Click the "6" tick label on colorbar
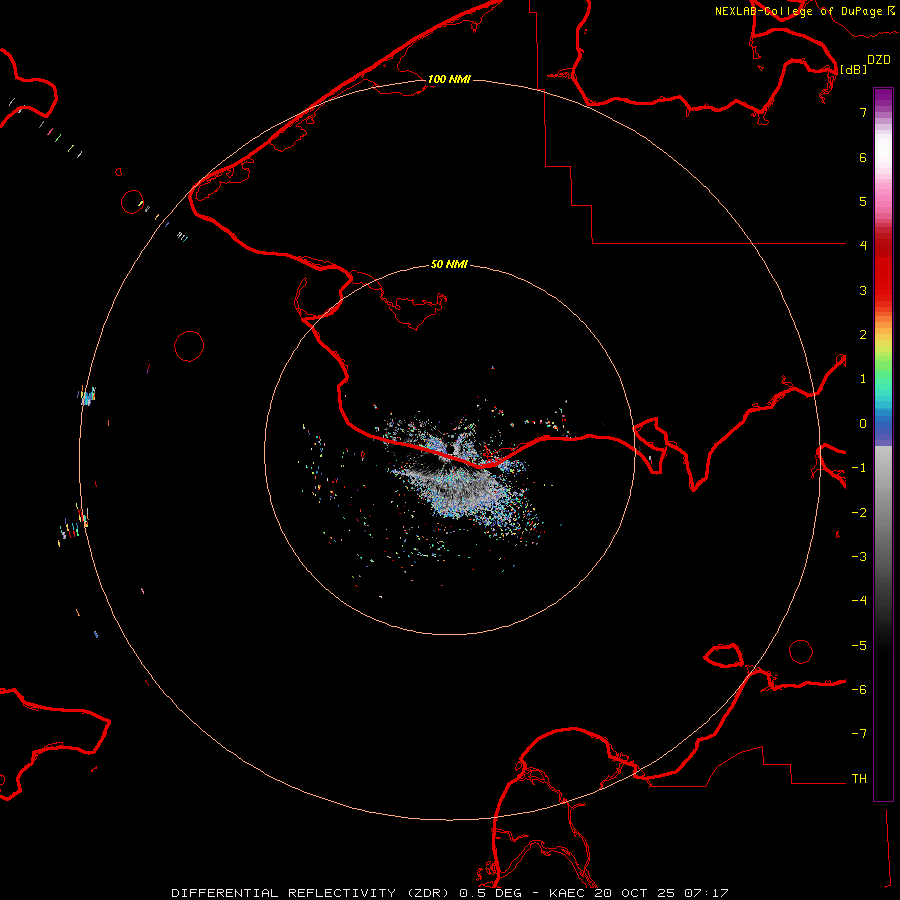The width and height of the screenshot is (900, 900). [x=863, y=157]
